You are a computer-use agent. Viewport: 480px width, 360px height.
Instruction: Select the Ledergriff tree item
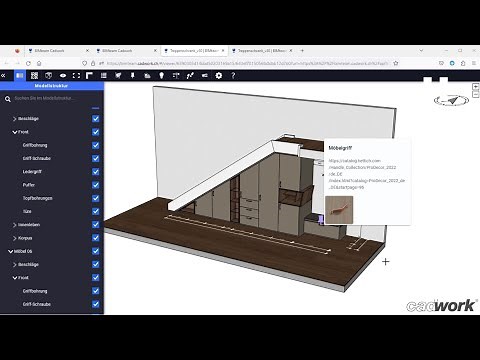click(32, 172)
